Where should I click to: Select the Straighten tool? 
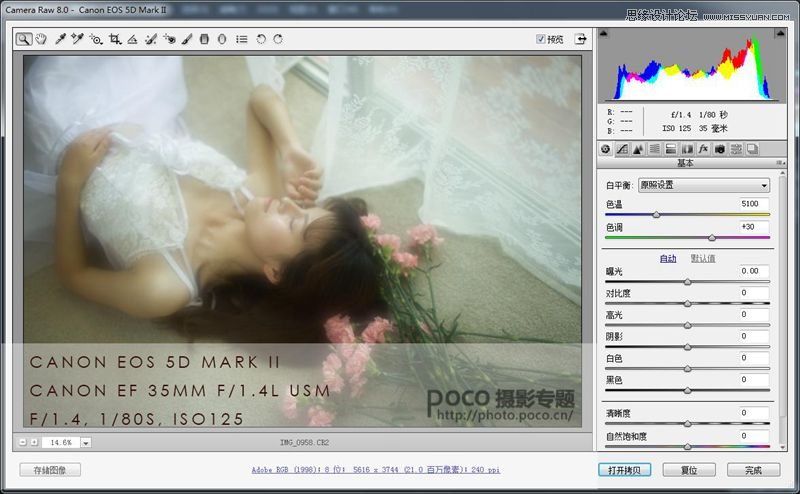(x=133, y=39)
